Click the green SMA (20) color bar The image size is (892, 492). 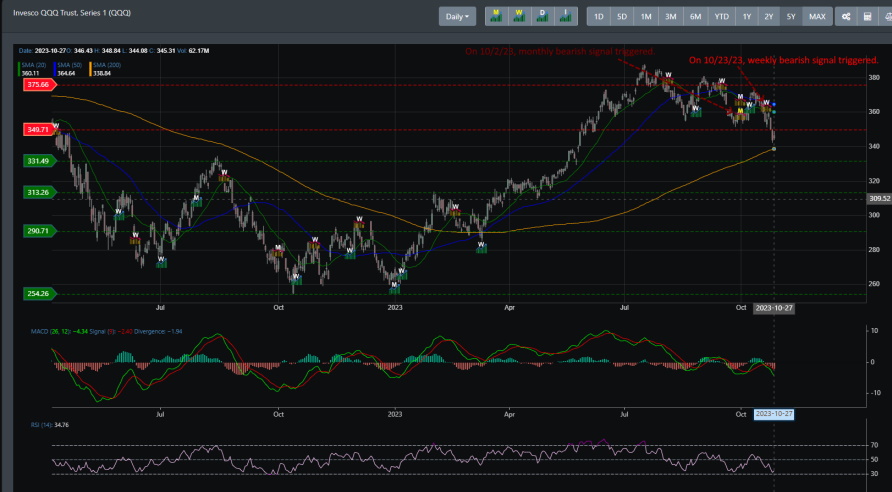point(20,69)
